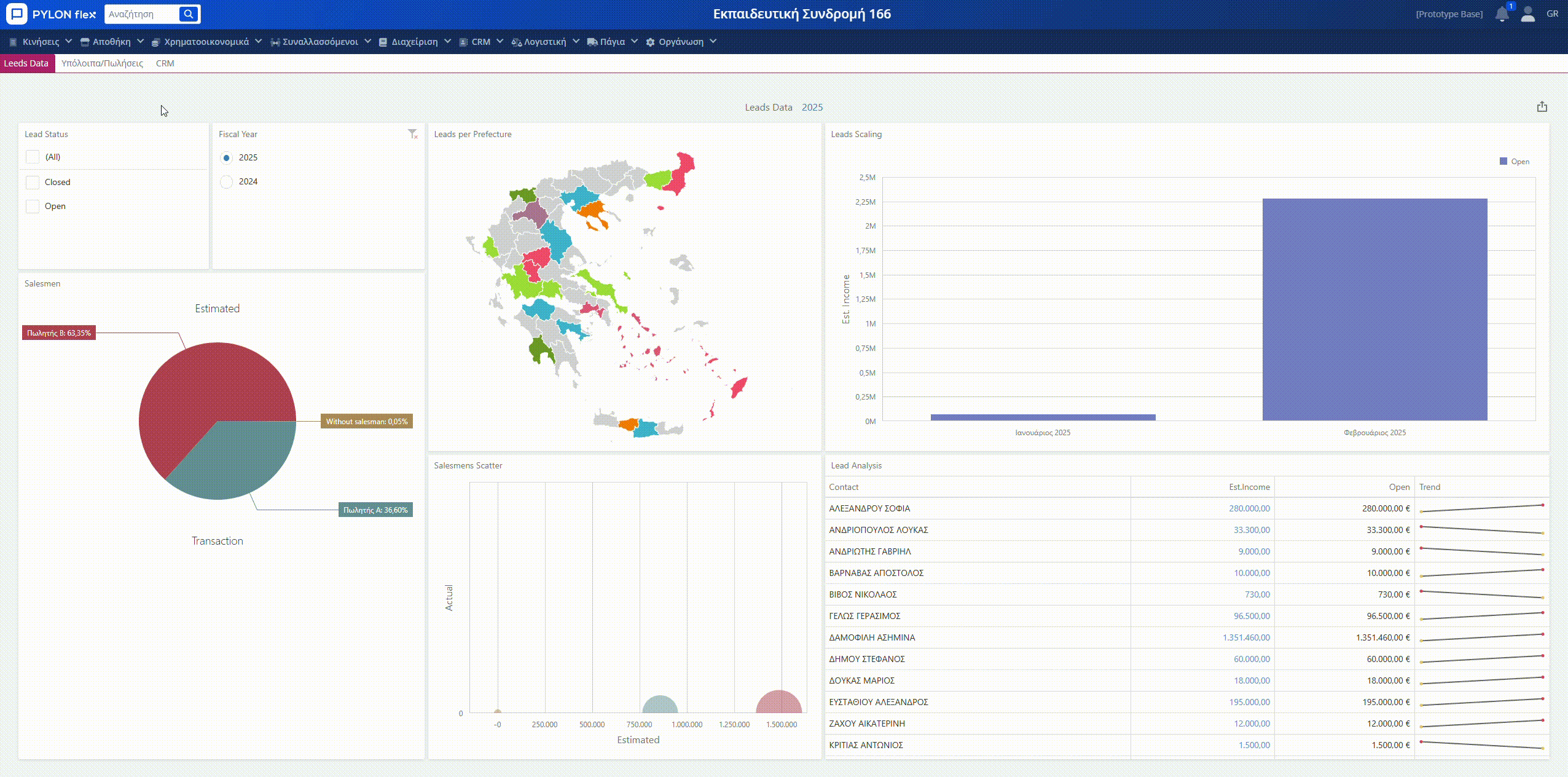Click the Οργάνωση gear icon
The image size is (1568, 777).
(x=650, y=42)
